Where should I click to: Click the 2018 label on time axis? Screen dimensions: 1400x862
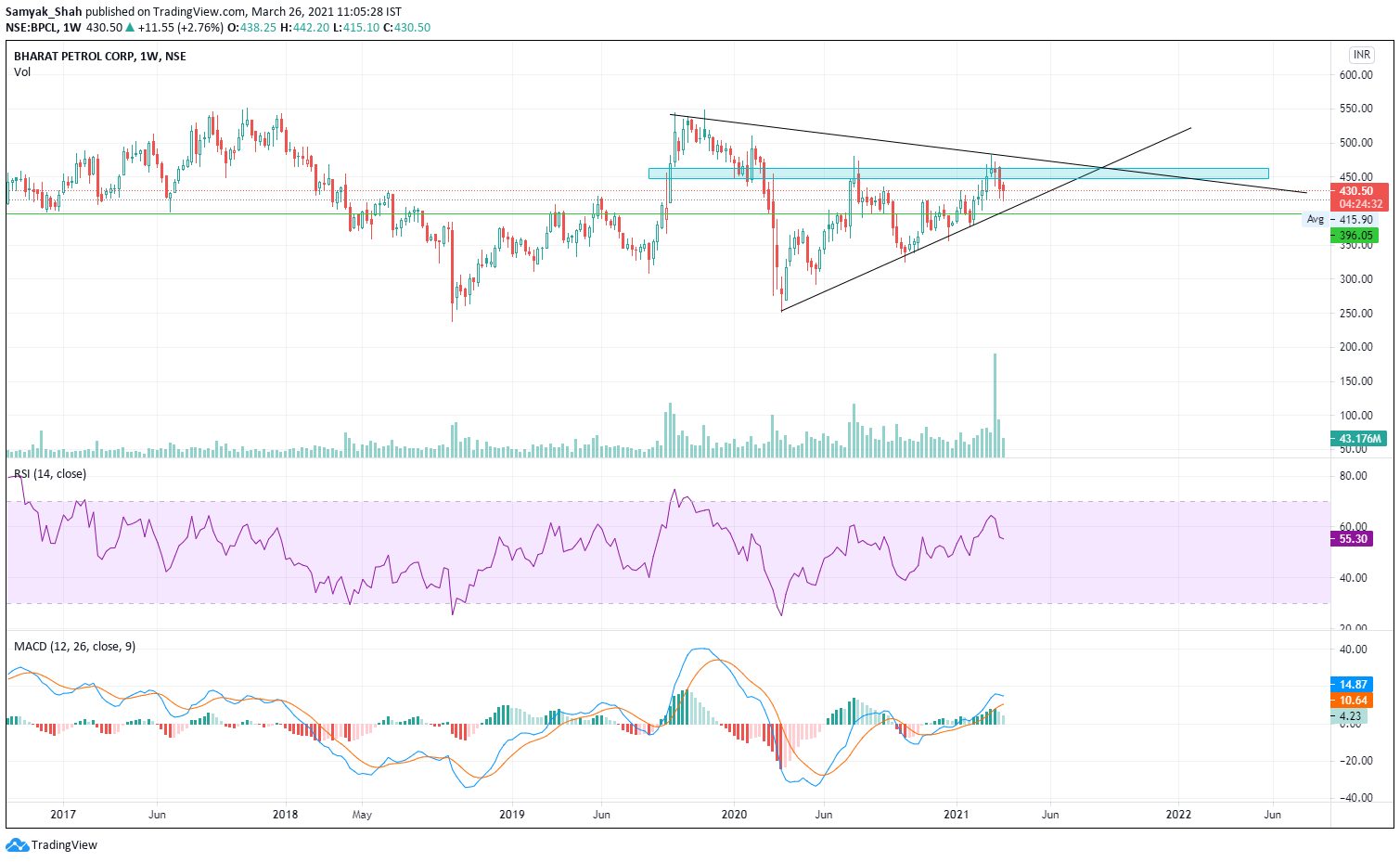click(x=286, y=815)
